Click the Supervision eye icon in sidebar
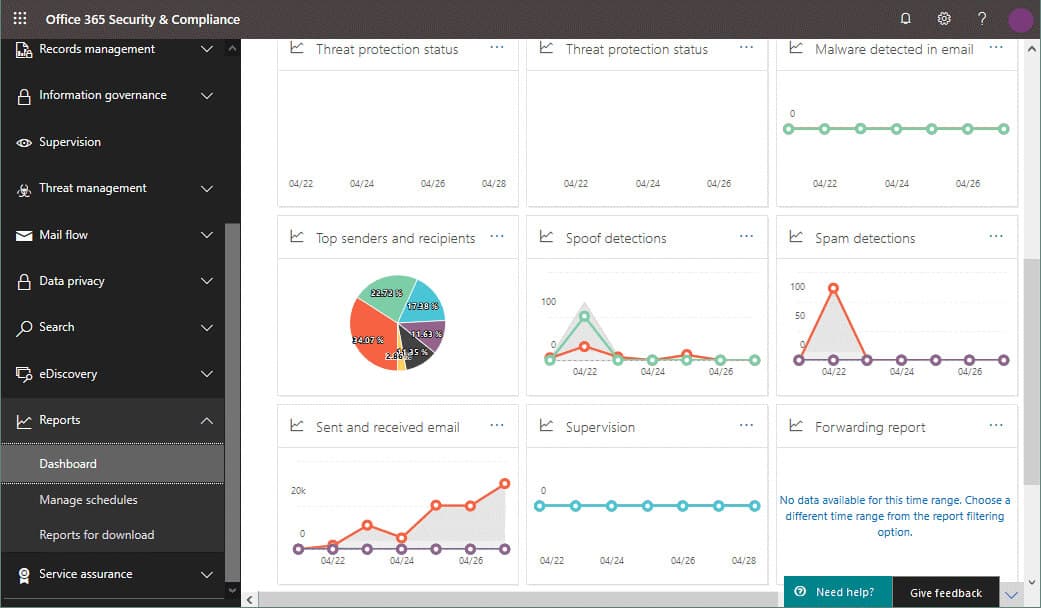Screen dimensions: 1041x608 coord(25,142)
